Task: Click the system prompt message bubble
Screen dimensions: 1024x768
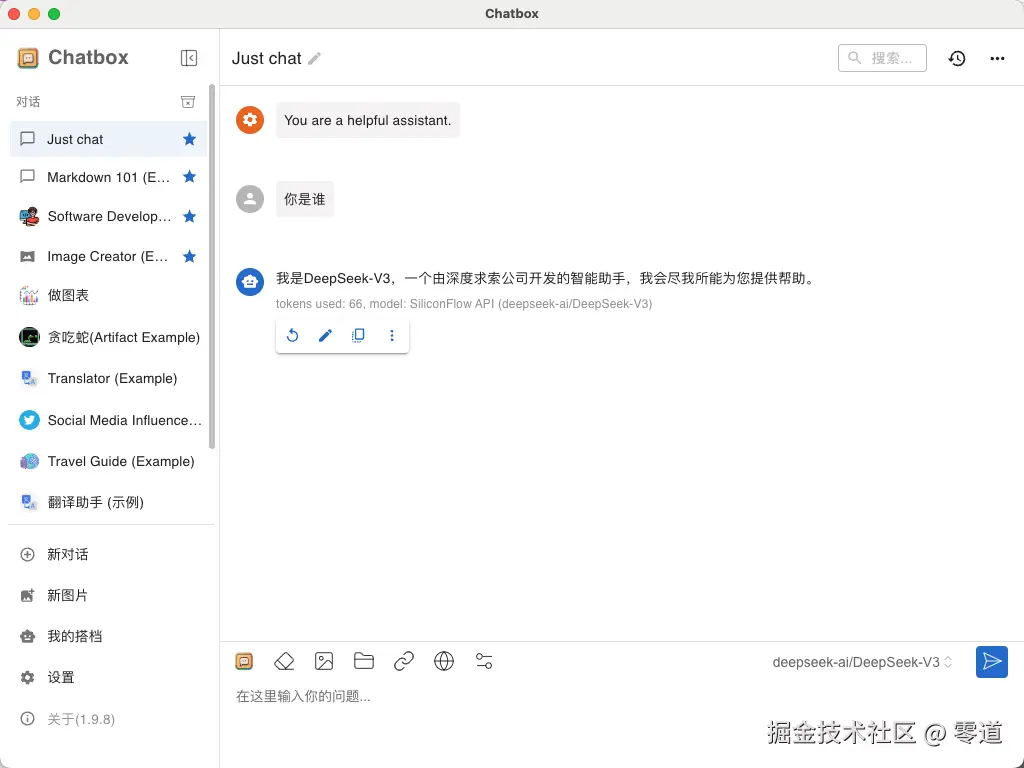Action: [x=368, y=120]
